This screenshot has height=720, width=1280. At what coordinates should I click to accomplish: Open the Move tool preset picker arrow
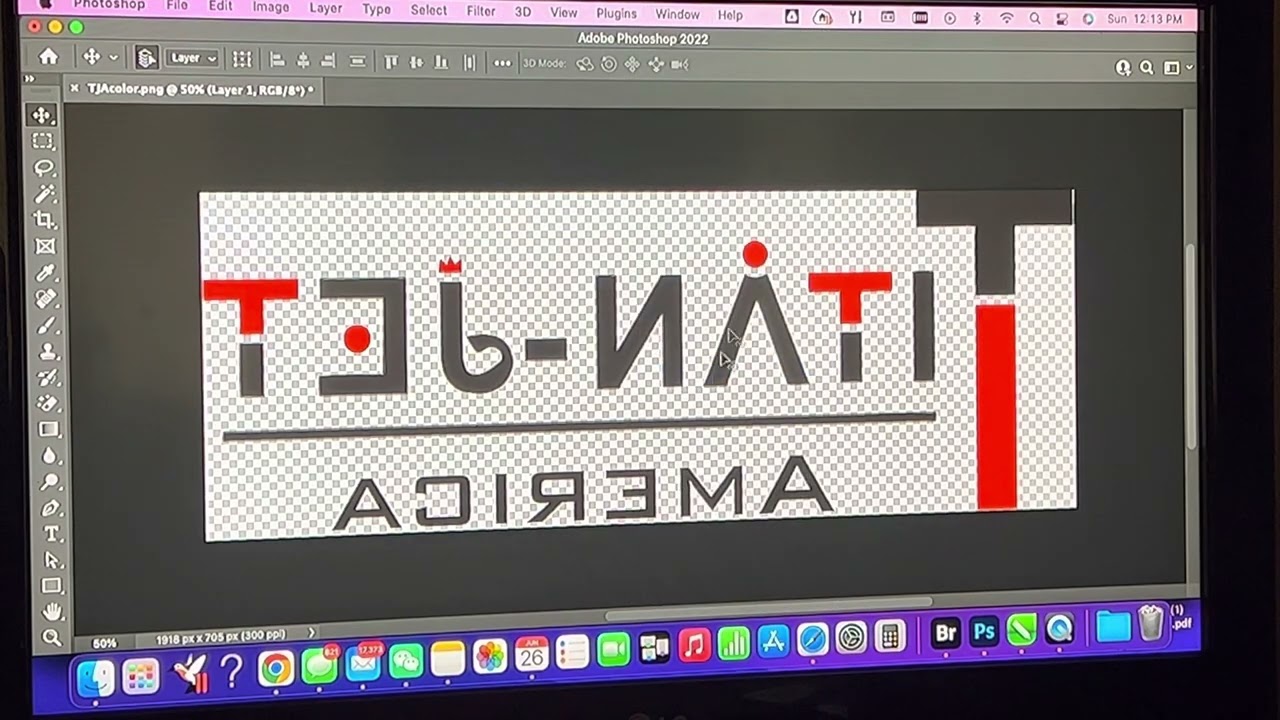click(x=113, y=58)
